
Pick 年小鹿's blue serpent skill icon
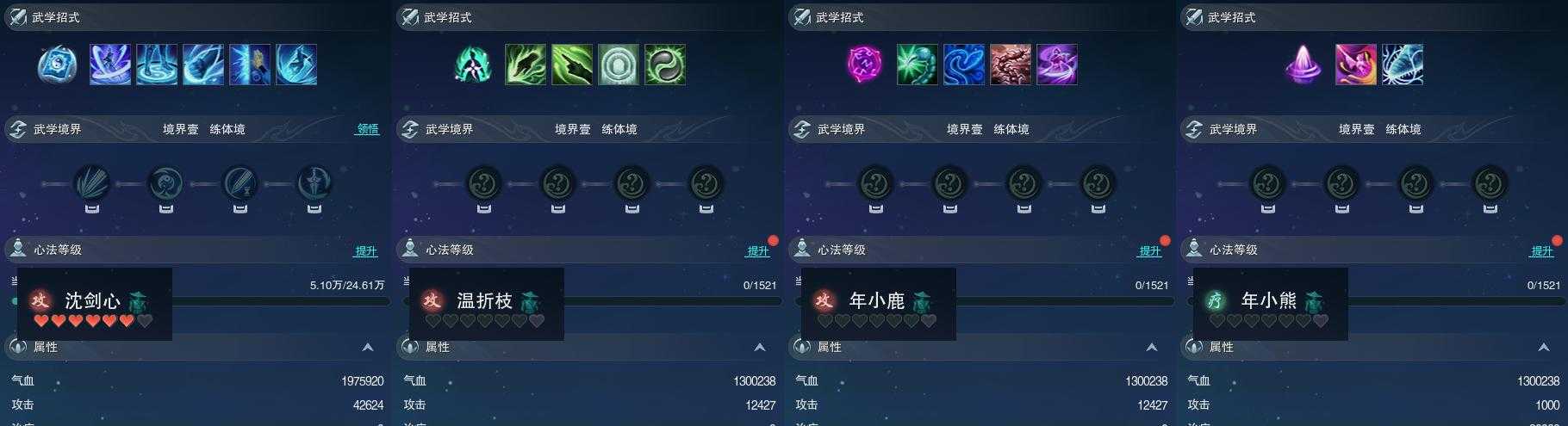point(964,65)
